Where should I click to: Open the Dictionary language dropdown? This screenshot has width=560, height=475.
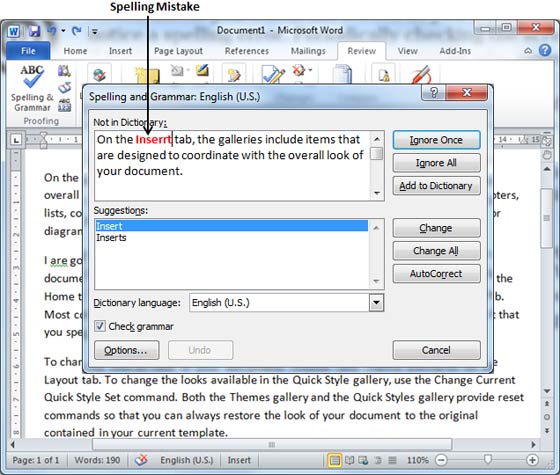(x=376, y=303)
